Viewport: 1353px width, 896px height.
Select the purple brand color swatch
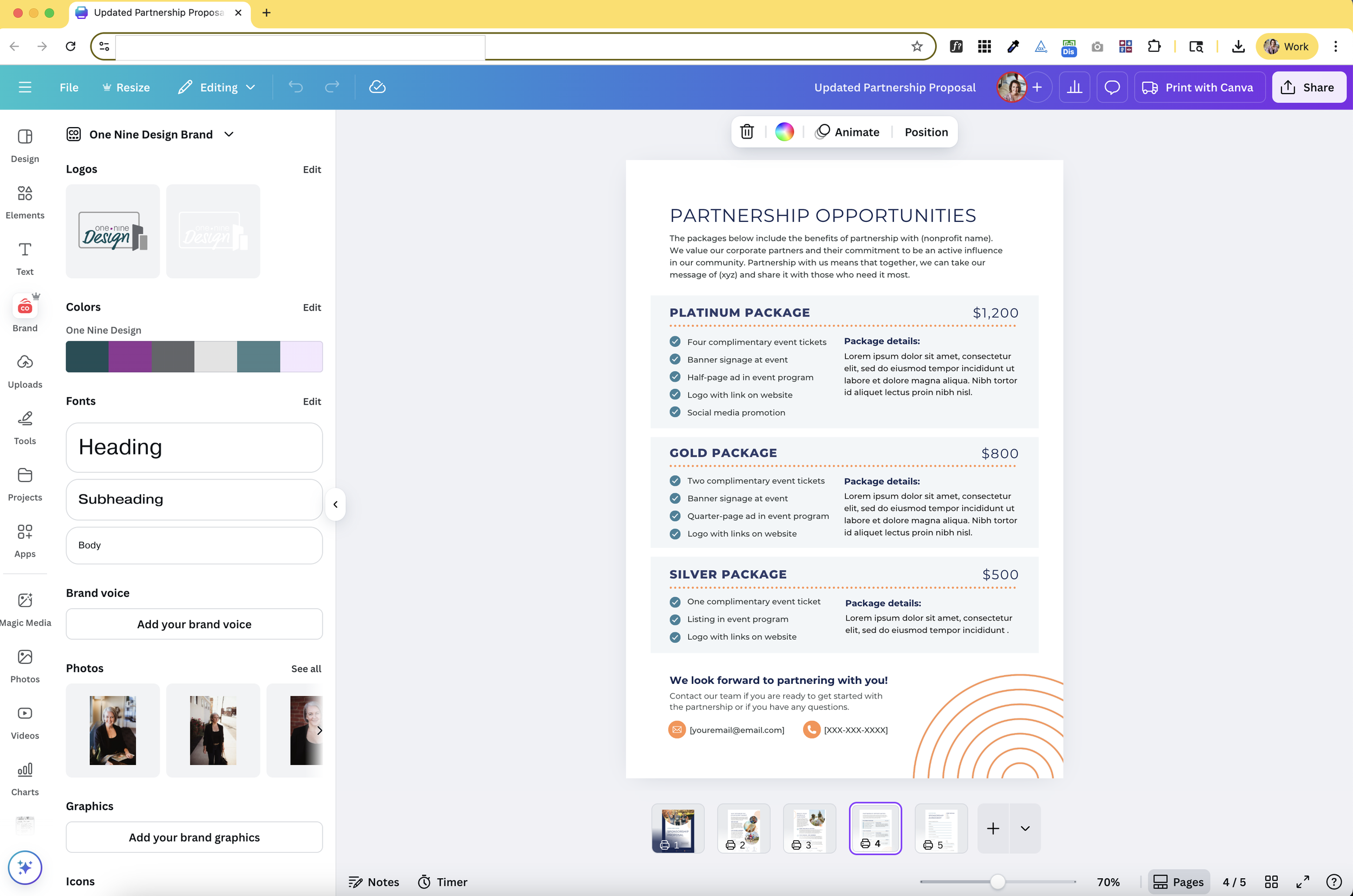click(130, 357)
